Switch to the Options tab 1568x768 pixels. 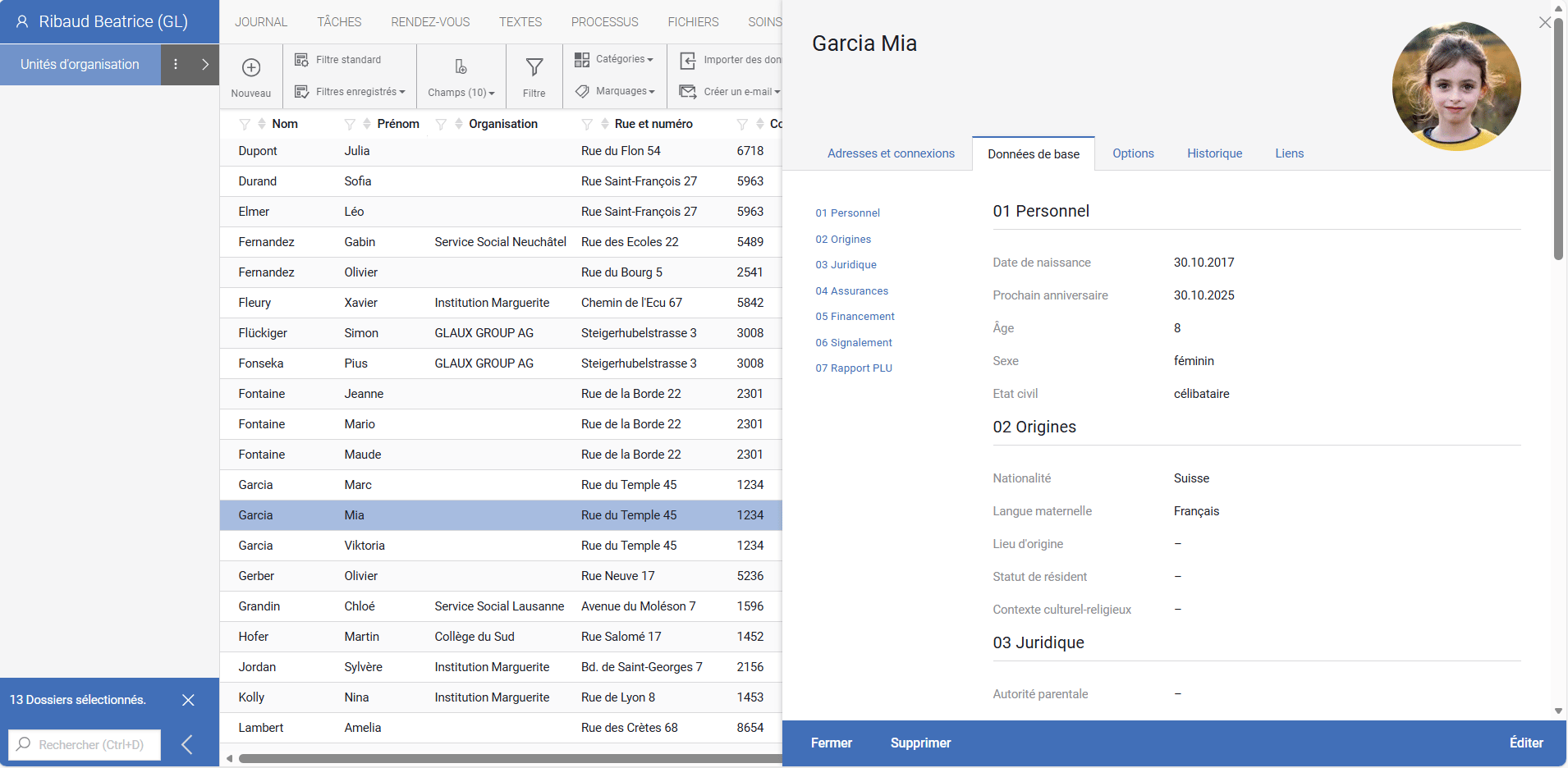[x=1132, y=153]
